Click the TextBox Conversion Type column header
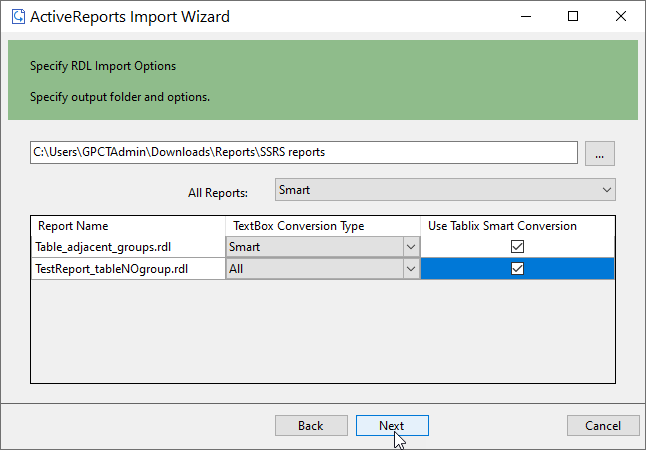 323,226
